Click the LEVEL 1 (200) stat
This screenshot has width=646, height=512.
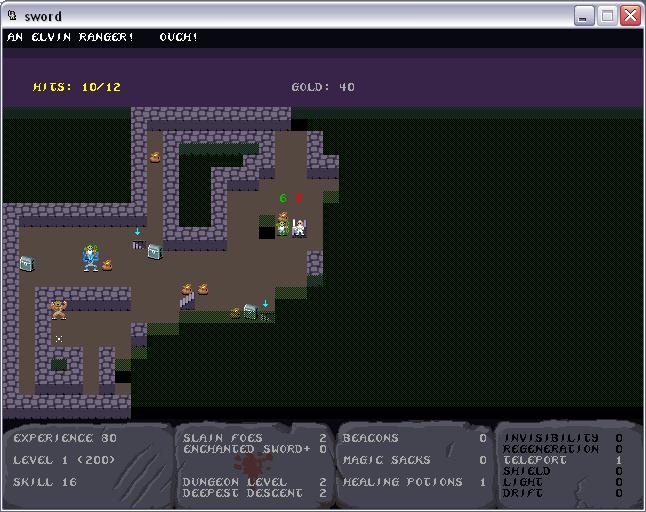click(64, 460)
